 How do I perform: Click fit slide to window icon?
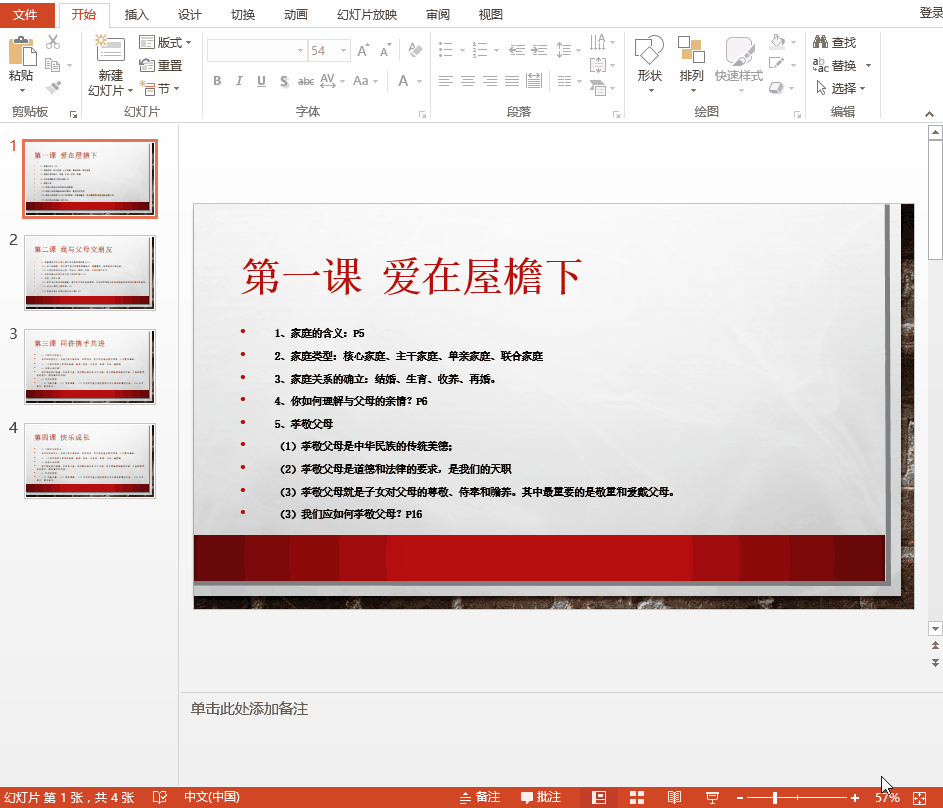[x=920, y=797]
